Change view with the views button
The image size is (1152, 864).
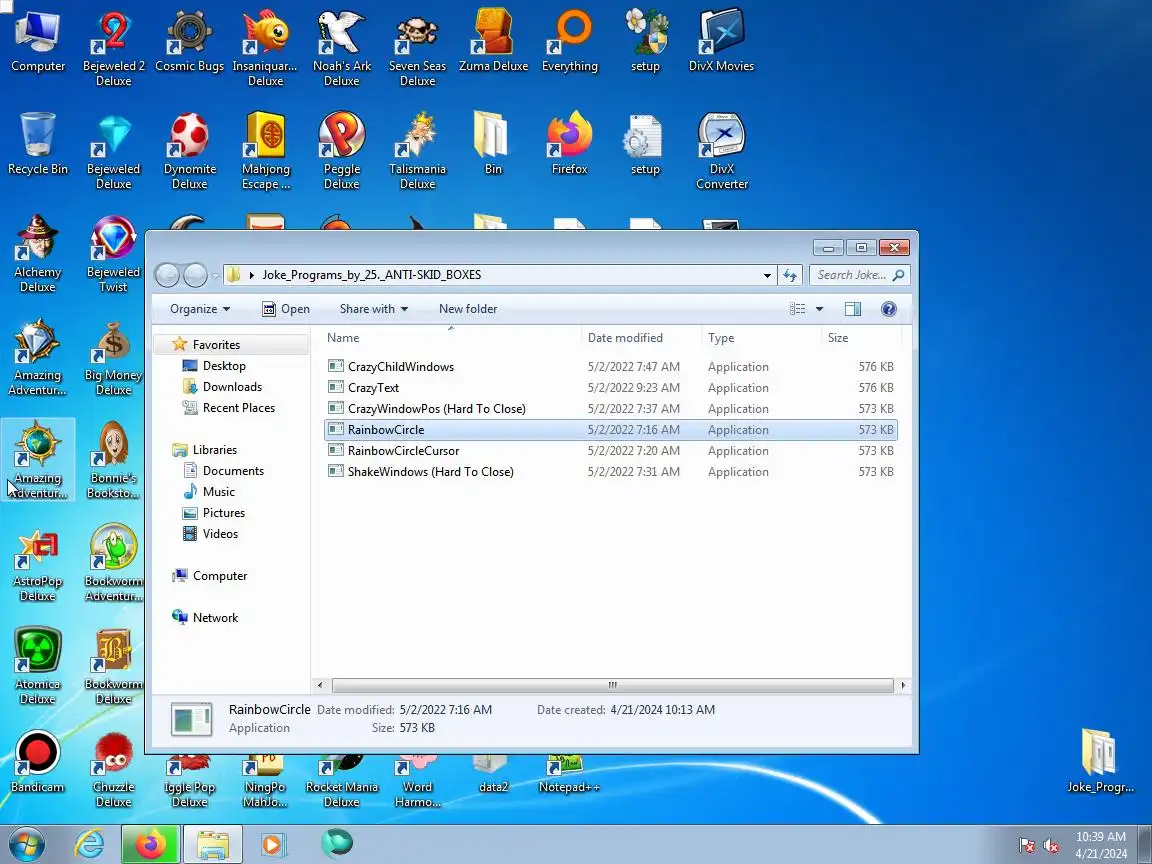pos(798,309)
